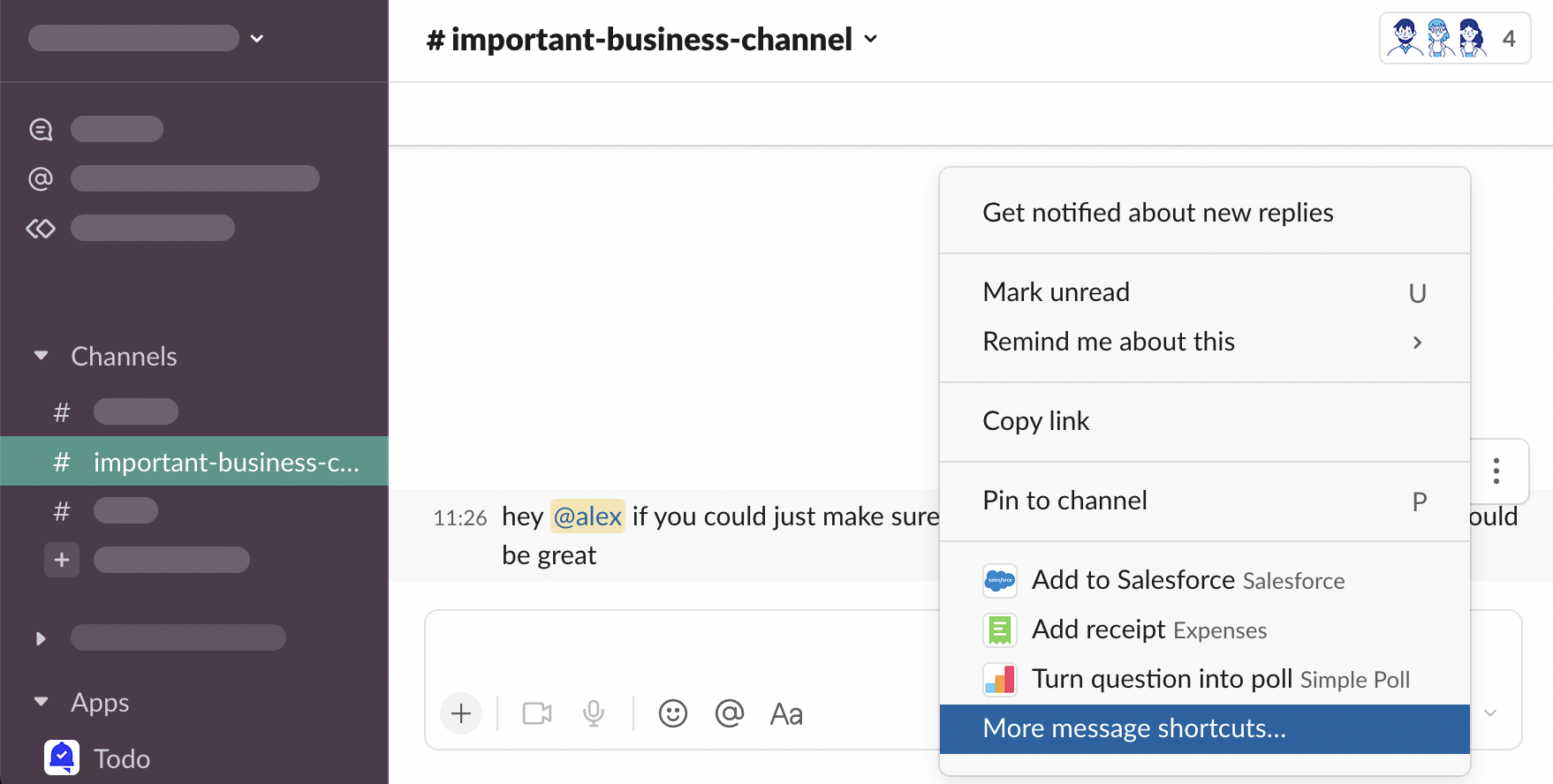Open the emoji picker
This screenshot has height=784, width=1553.
(673, 713)
